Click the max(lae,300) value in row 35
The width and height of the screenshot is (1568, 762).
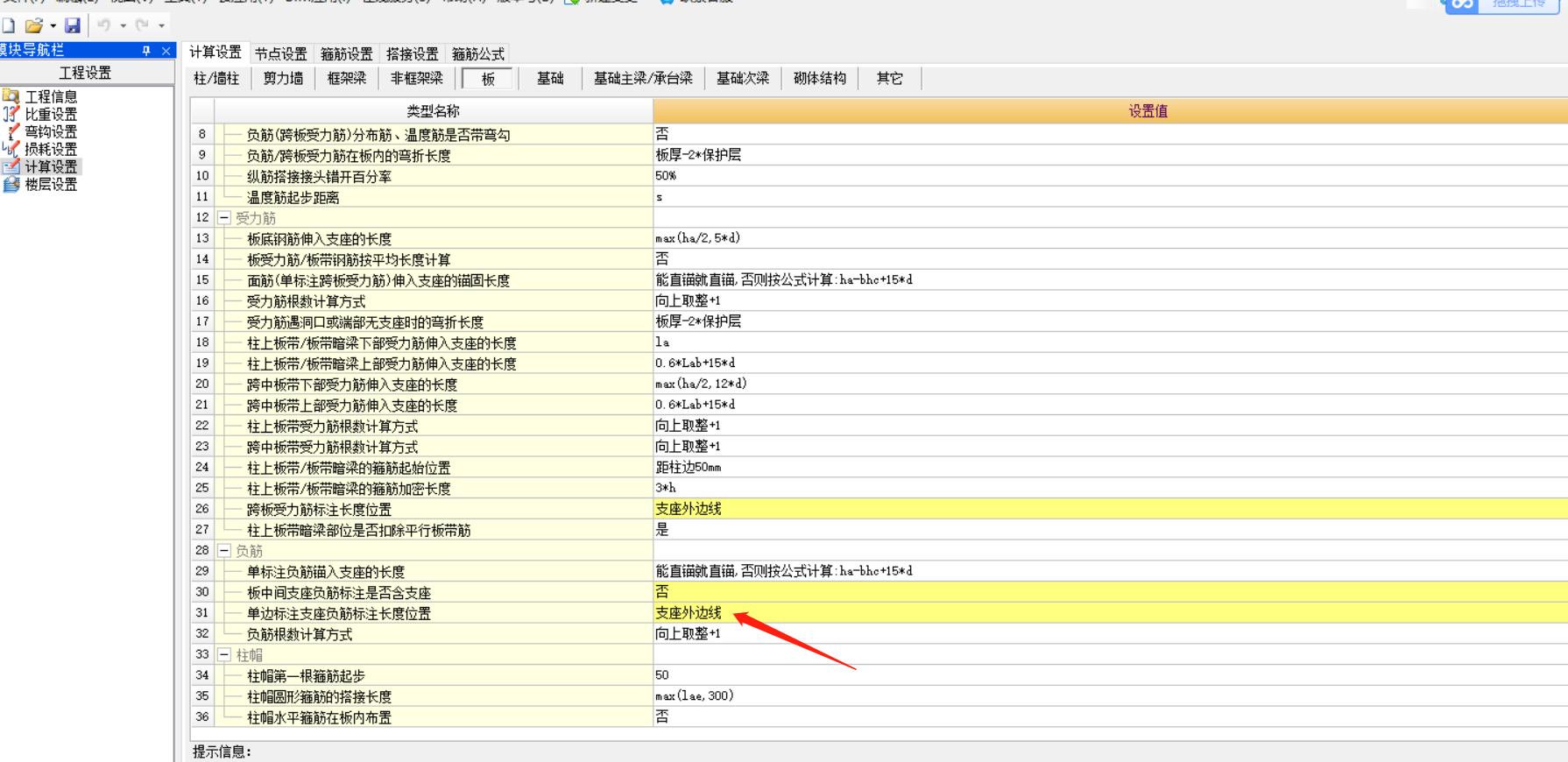1111,696
